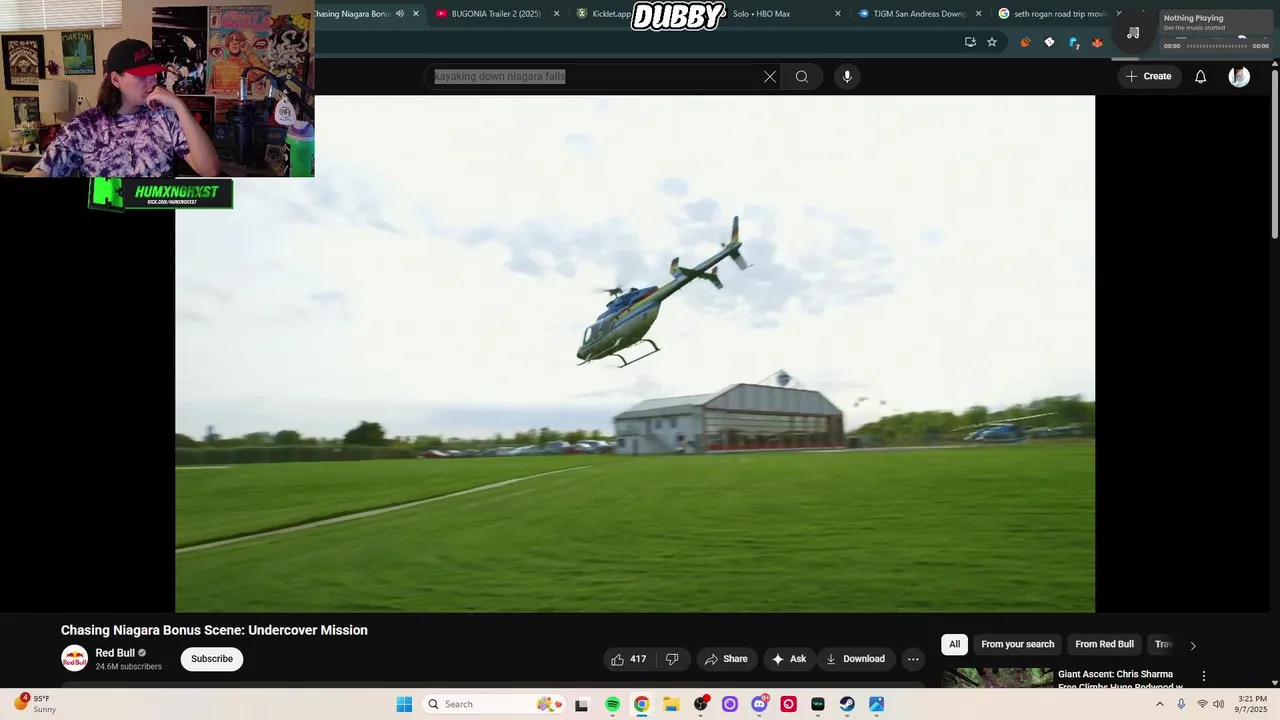
Task: Subscribe to the Red Bull channel
Action: pyautogui.click(x=212, y=659)
